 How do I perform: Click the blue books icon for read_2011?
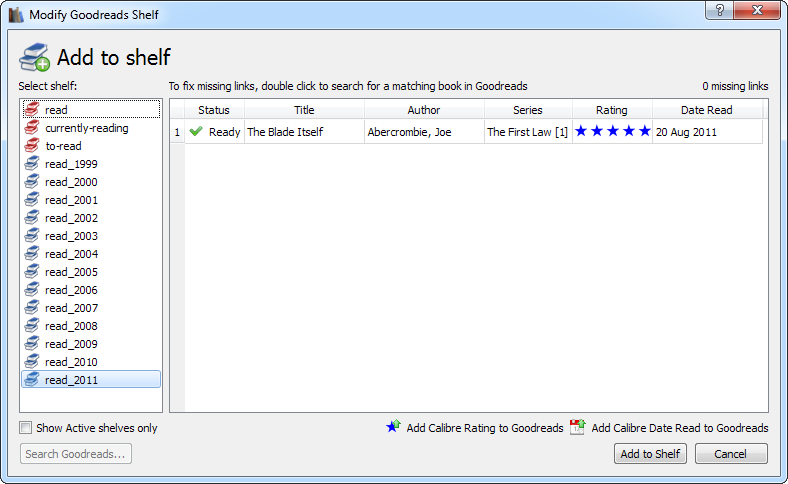[x=32, y=379]
